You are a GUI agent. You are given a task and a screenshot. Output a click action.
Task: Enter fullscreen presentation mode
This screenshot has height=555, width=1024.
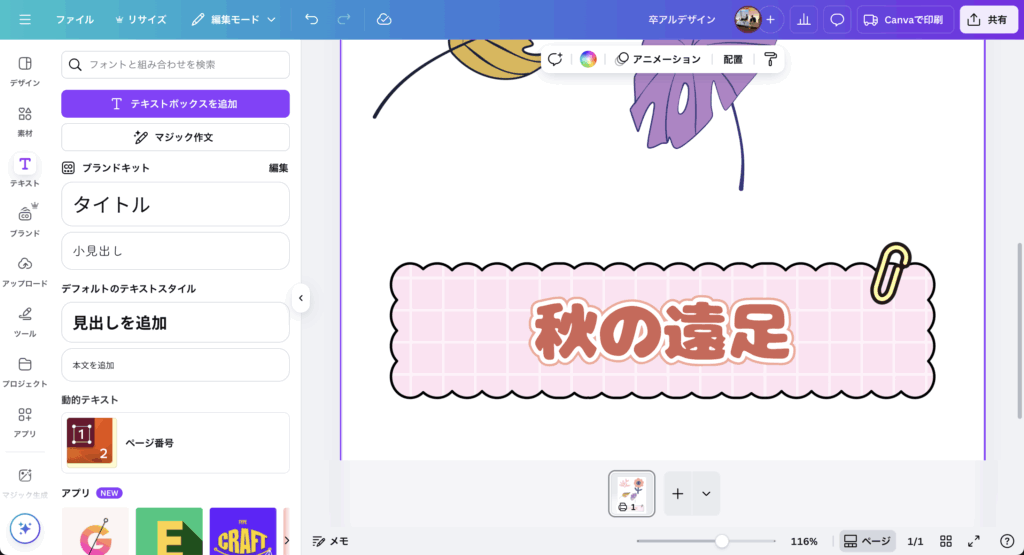click(x=974, y=541)
